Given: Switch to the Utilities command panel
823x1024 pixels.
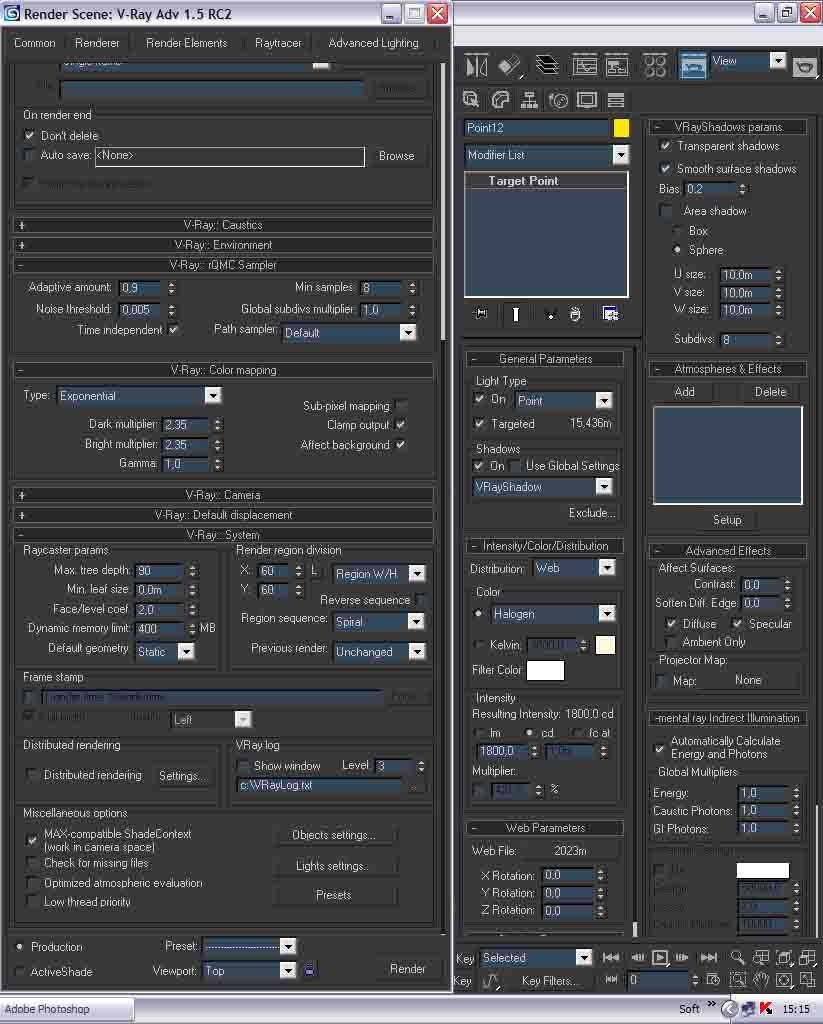Looking at the screenshot, I should coord(615,99).
